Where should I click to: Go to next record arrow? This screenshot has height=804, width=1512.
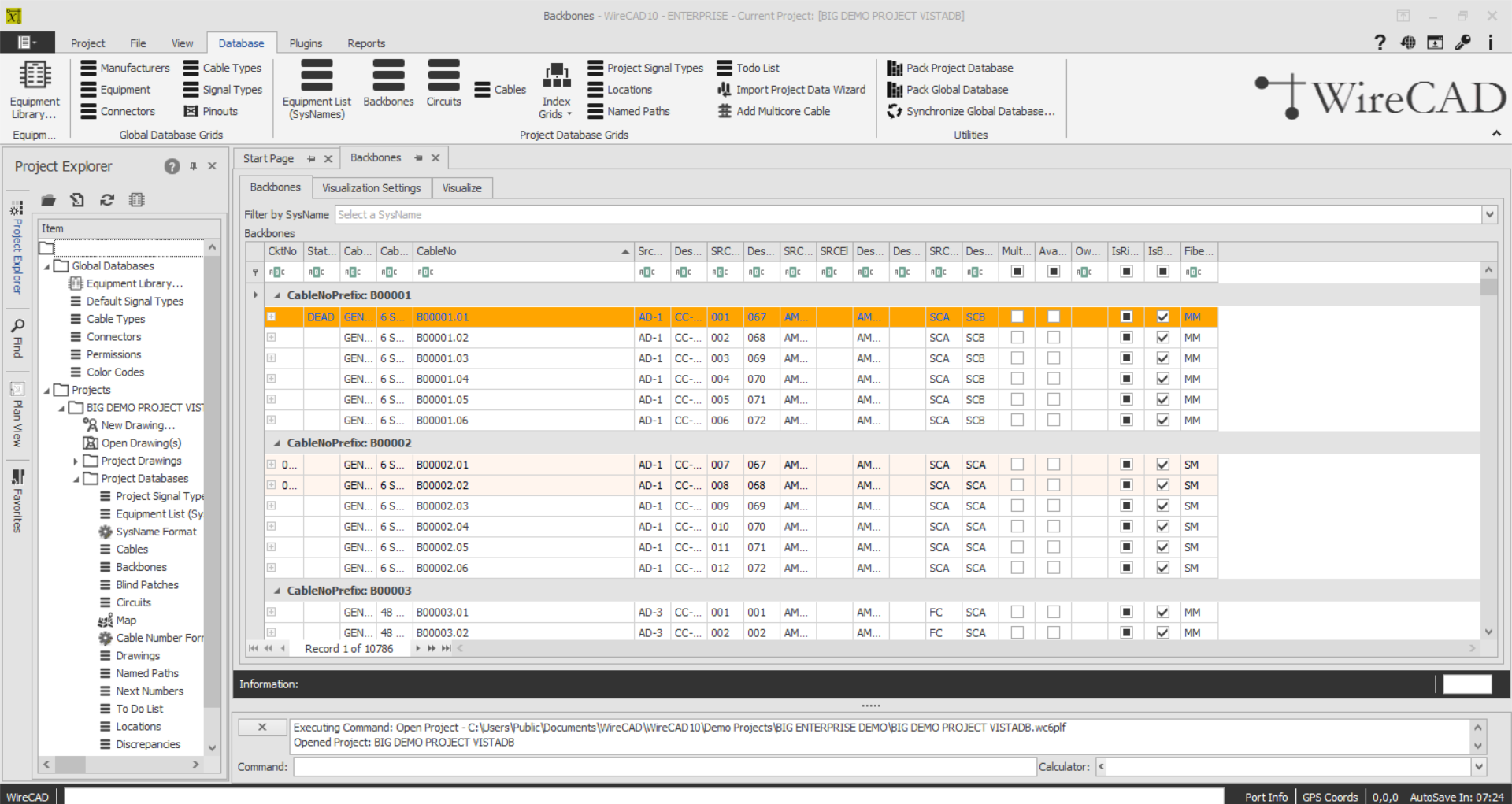(417, 648)
